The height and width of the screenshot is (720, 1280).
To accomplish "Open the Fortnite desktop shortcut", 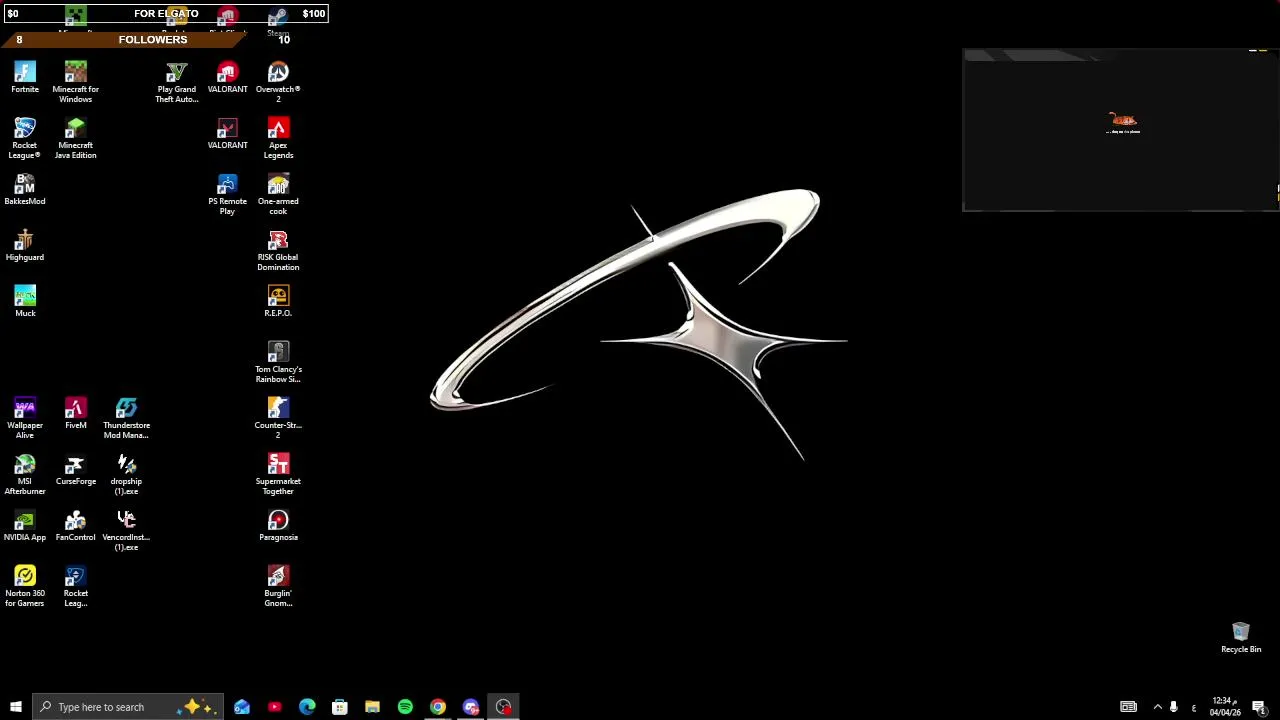I will pos(25,78).
